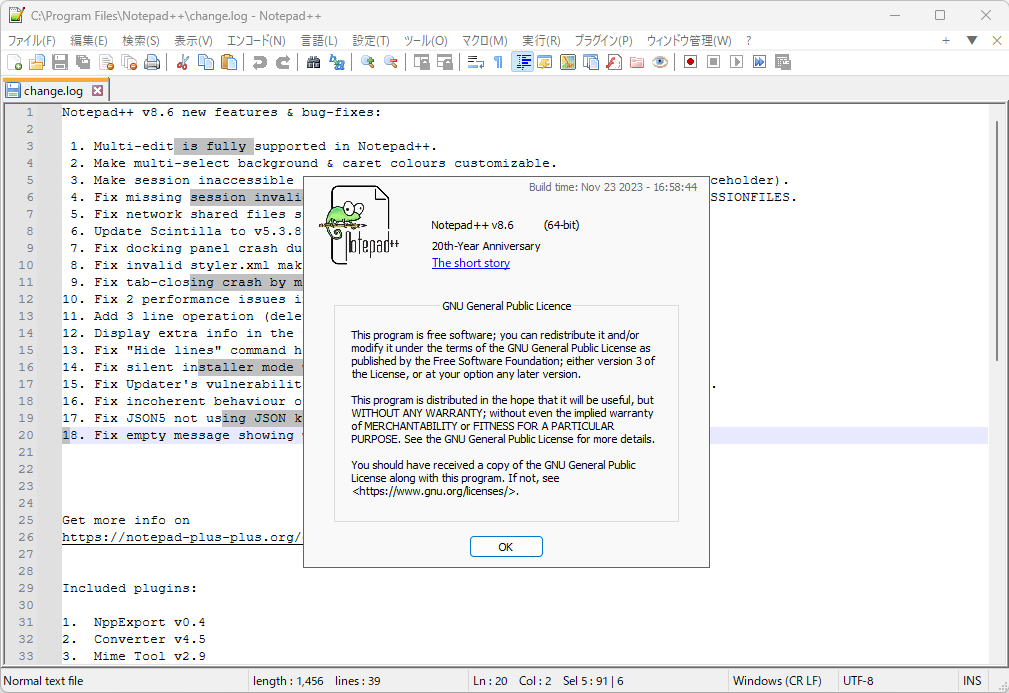Open 'The short story' link
Viewport: 1009px width, 693px height.
pos(470,263)
